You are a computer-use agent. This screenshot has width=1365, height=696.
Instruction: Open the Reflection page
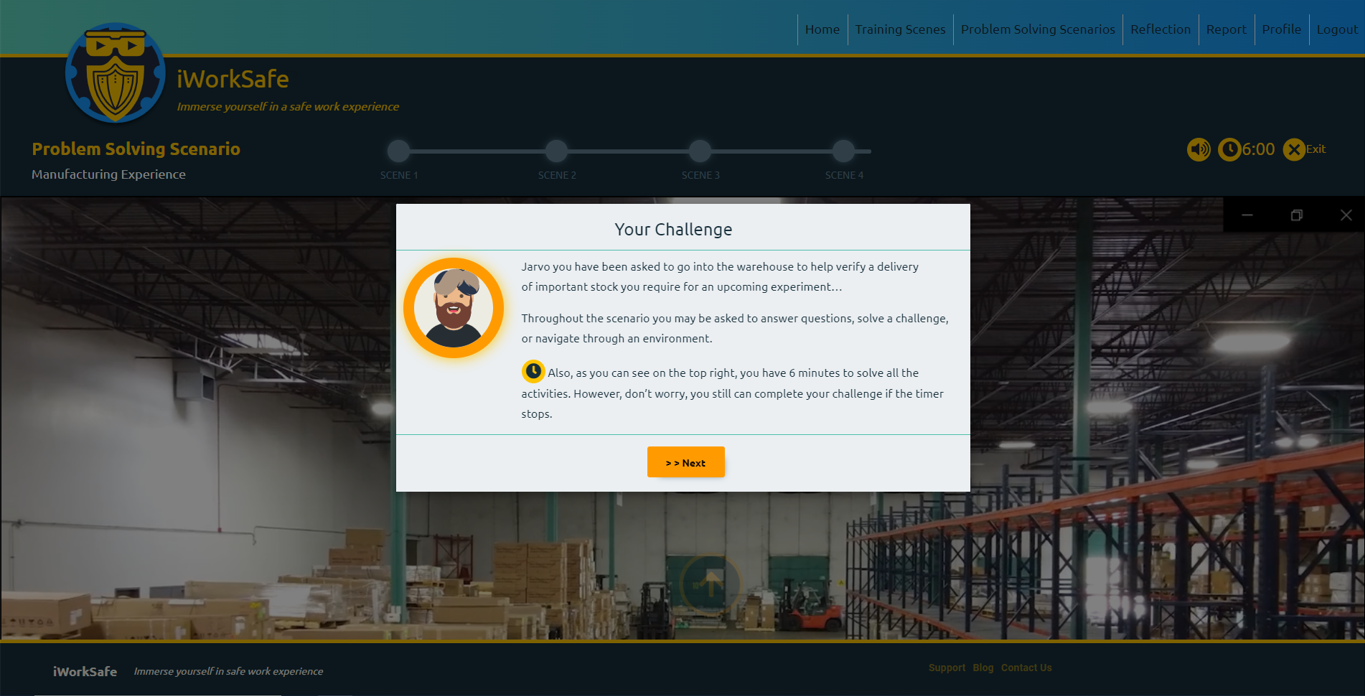point(1160,29)
